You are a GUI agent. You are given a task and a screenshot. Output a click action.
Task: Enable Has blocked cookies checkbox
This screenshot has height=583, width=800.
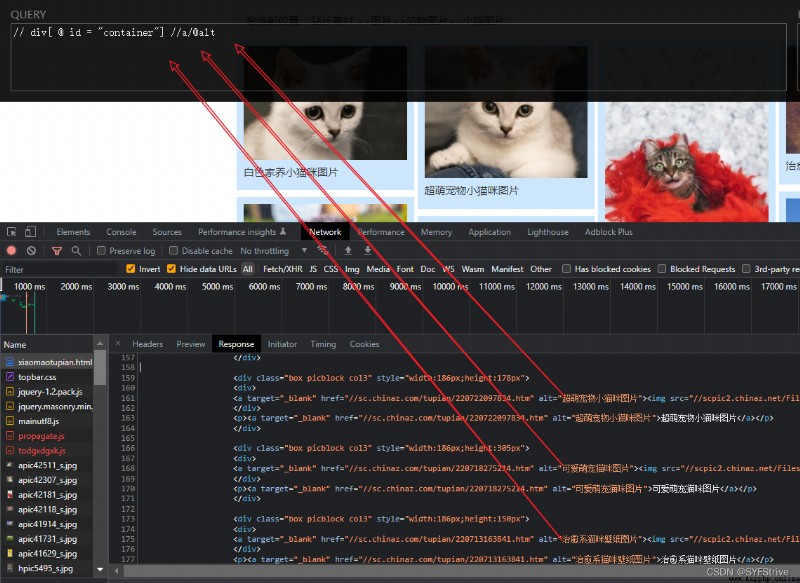(566, 269)
